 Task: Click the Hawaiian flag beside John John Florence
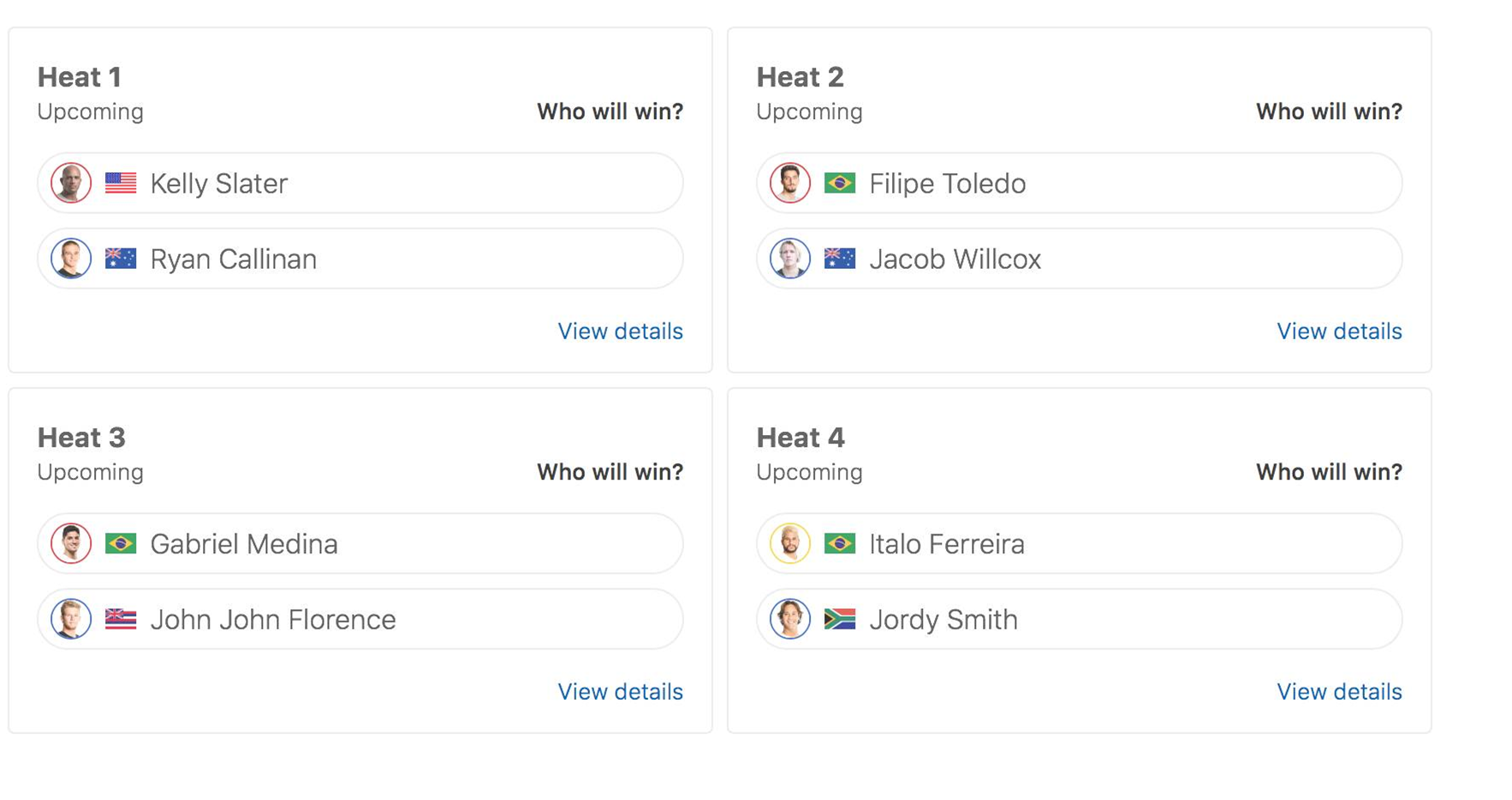(121, 619)
